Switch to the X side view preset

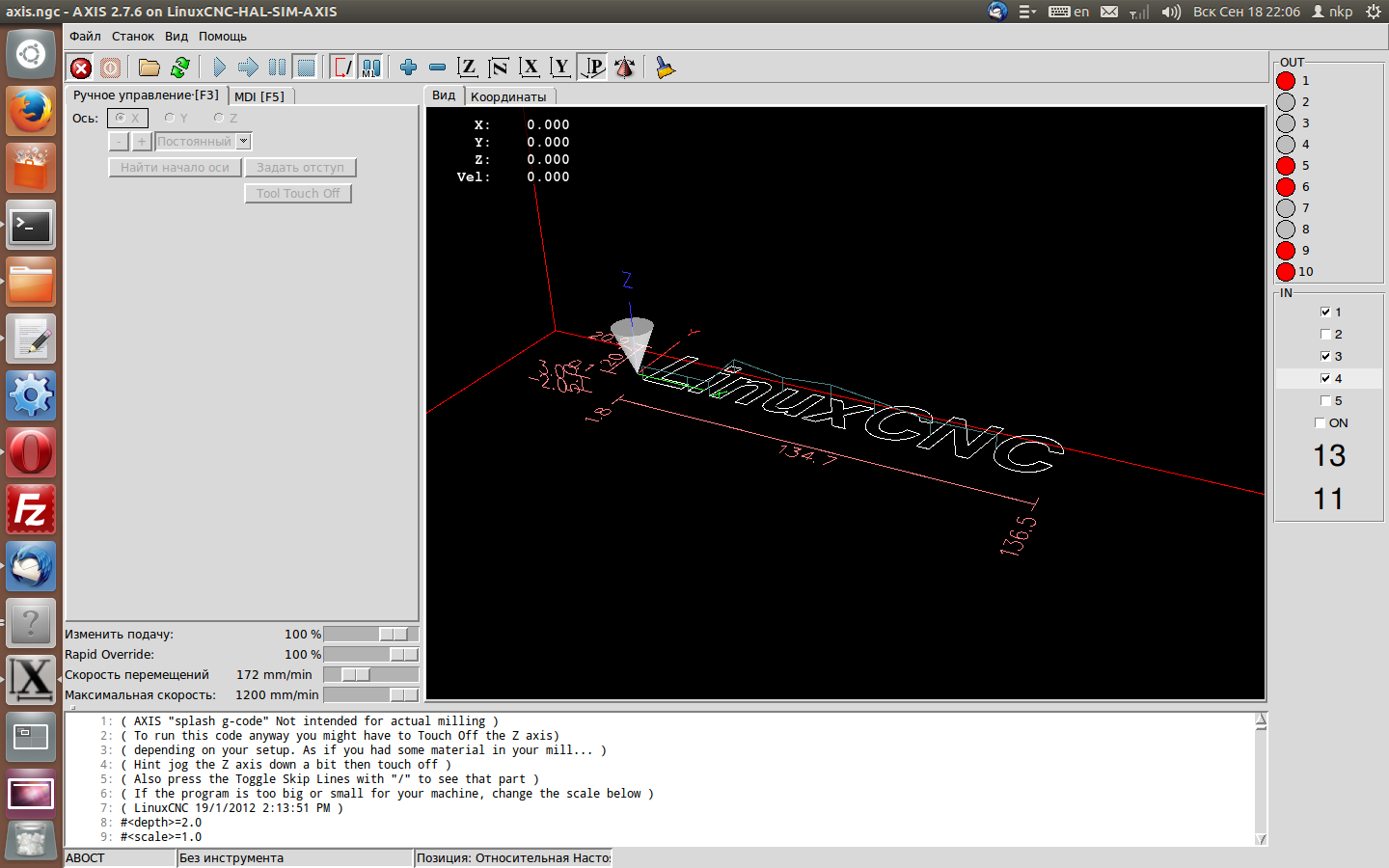pos(530,68)
